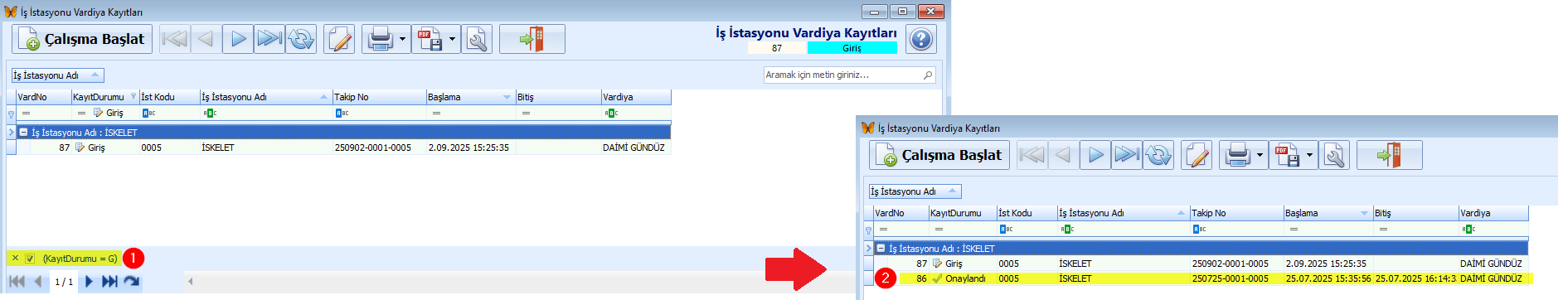Select row 87 Giriş in right window
Image resolution: width=1568 pixels, height=300 pixels.
tap(1201, 264)
